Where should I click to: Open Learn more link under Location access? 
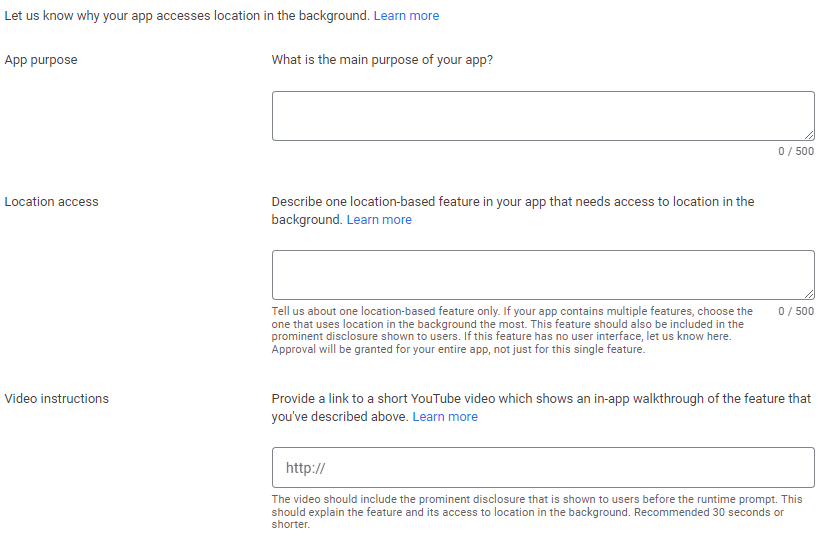coord(379,219)
